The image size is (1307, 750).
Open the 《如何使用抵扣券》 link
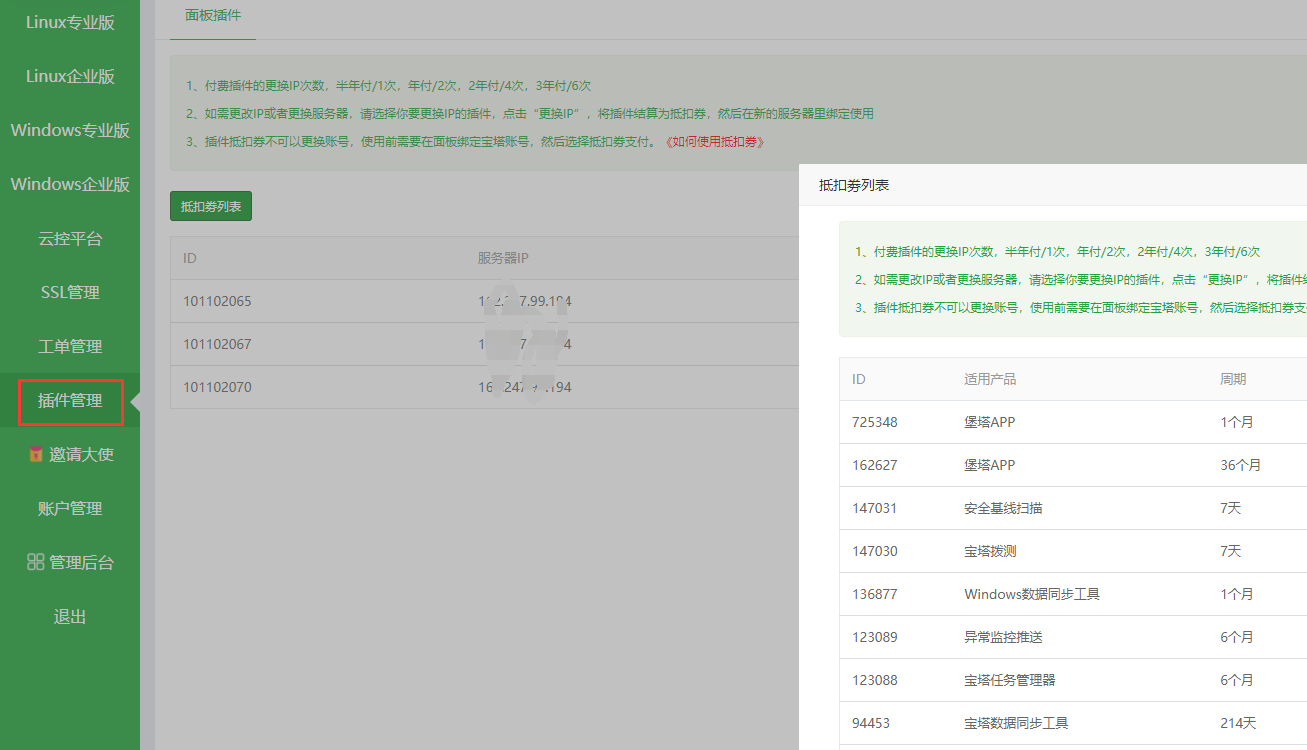point(713,142)
